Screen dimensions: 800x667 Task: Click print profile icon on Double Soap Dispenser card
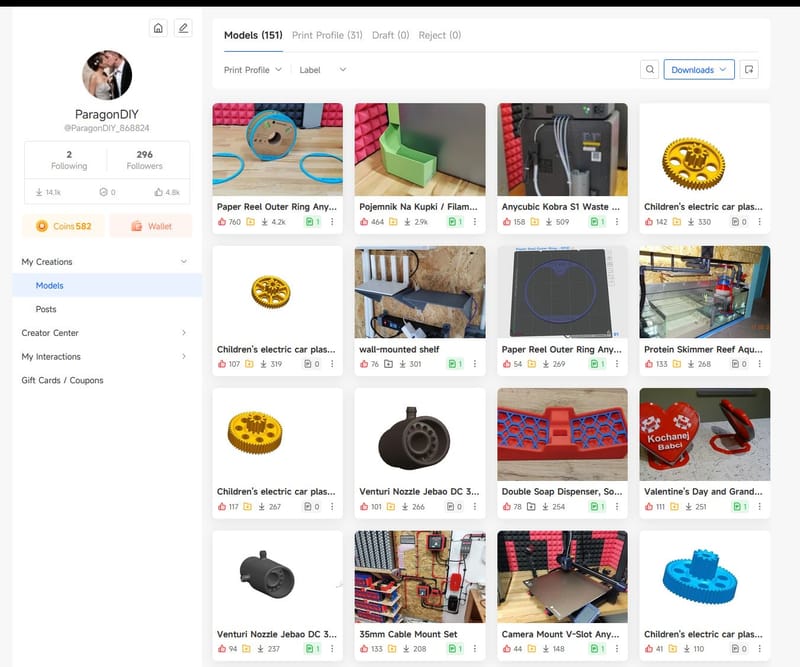598,507
